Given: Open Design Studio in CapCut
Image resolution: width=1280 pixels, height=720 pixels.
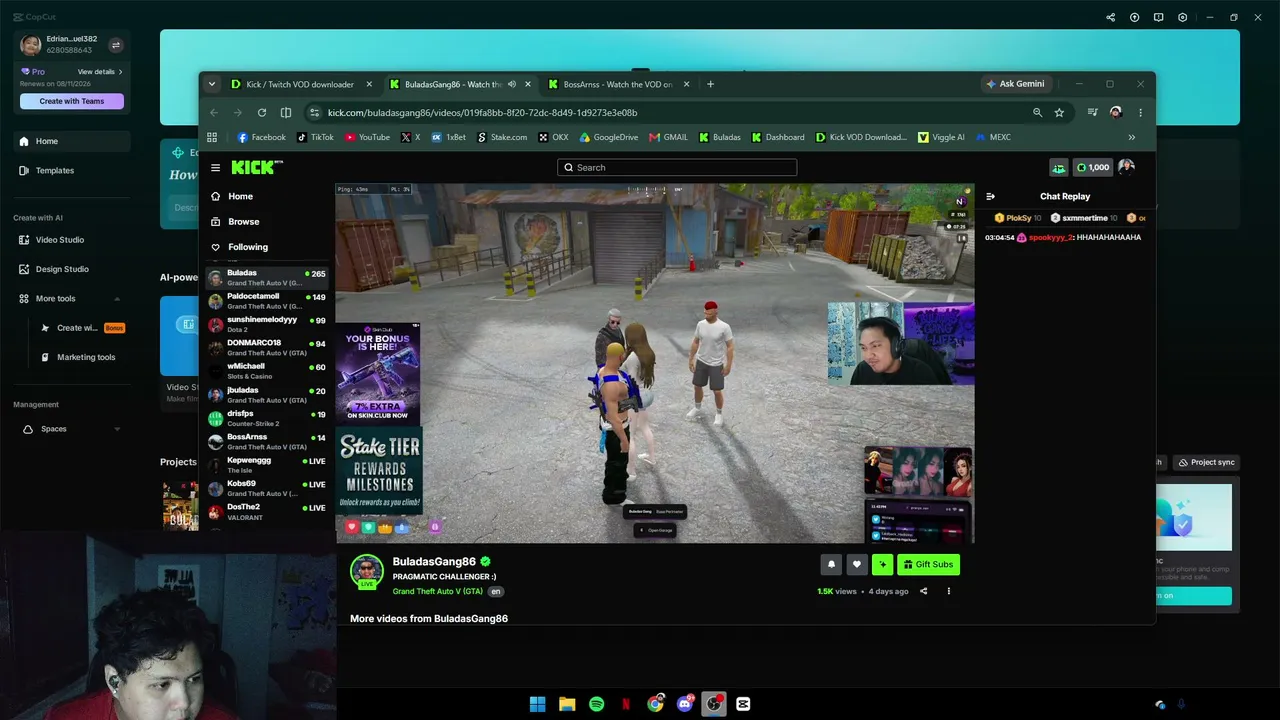Looking at the screenshot, I should [62, 269].
